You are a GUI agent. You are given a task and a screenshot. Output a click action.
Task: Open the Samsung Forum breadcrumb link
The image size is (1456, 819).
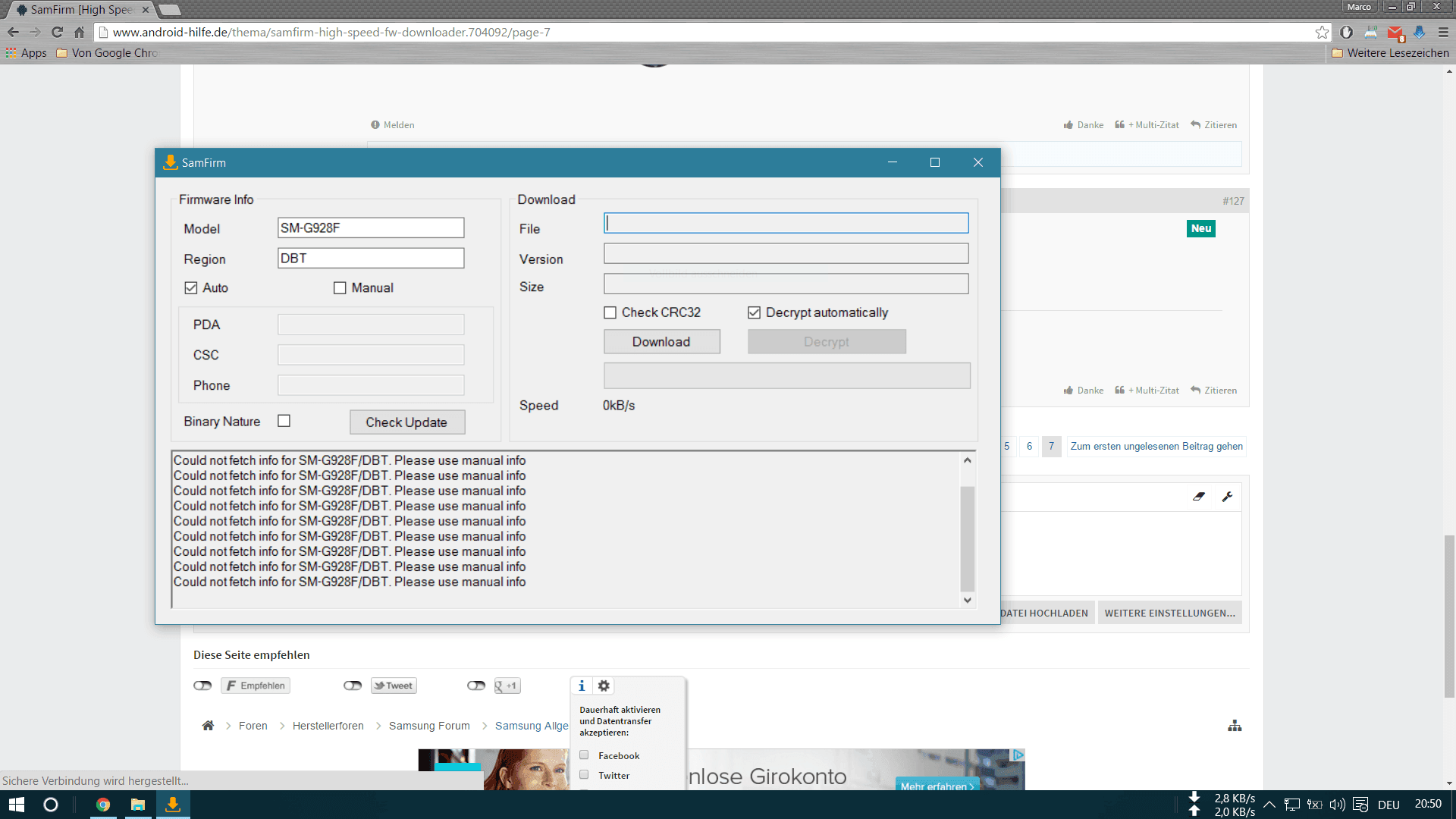[429, 726]
